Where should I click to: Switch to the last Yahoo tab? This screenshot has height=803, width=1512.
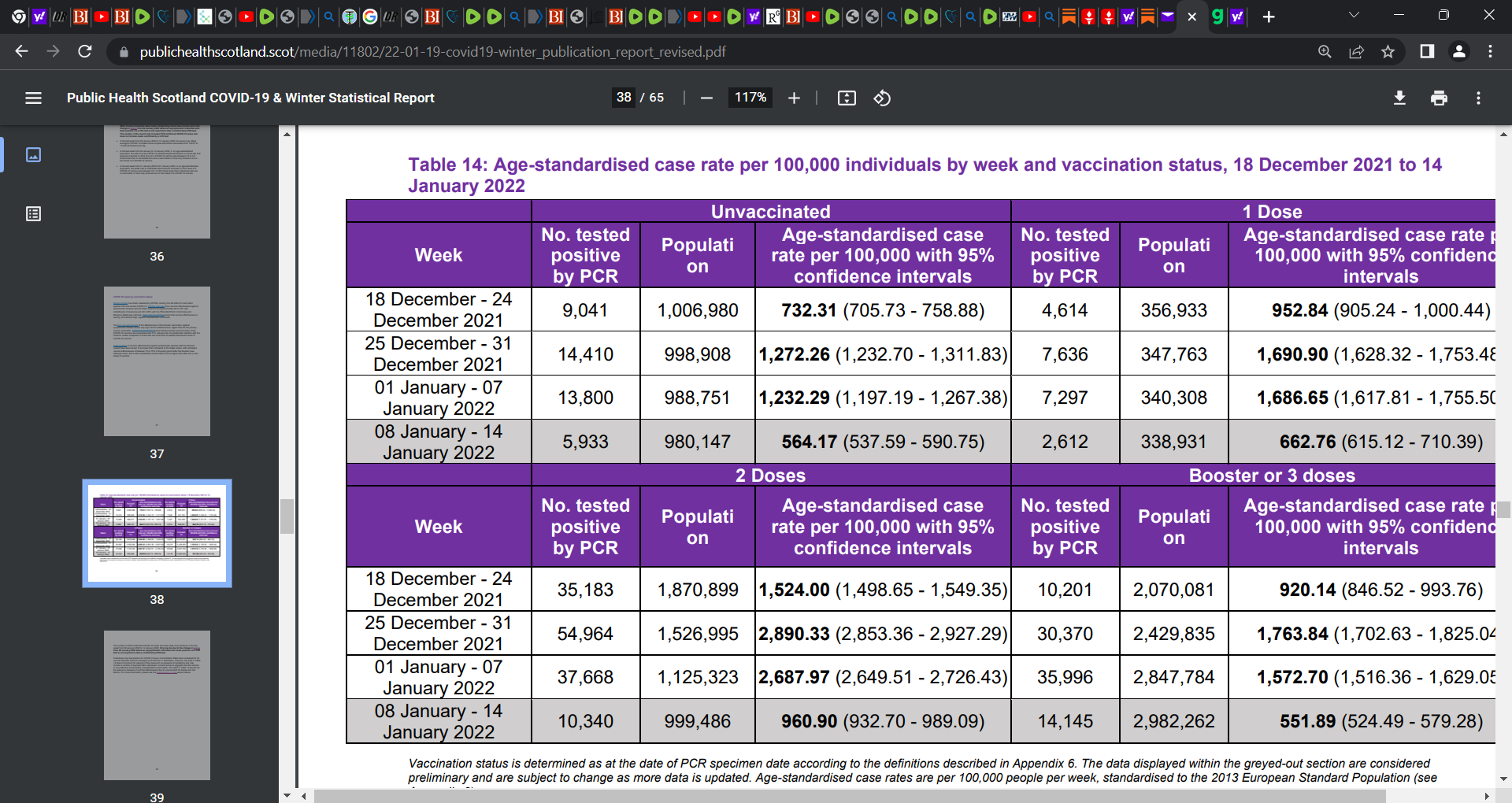point(1237,17)
